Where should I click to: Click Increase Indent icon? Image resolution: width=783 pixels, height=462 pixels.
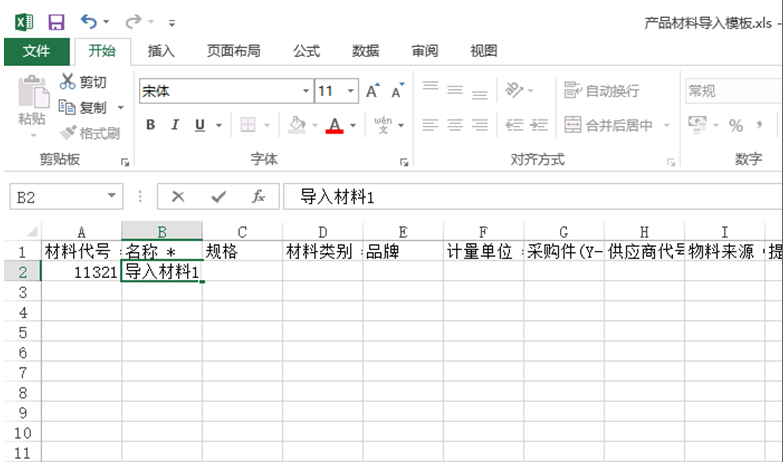539,124
